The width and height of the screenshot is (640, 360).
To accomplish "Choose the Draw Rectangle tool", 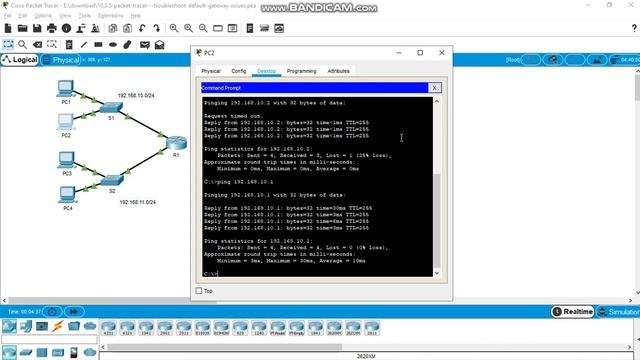I will tap(98, 44).
